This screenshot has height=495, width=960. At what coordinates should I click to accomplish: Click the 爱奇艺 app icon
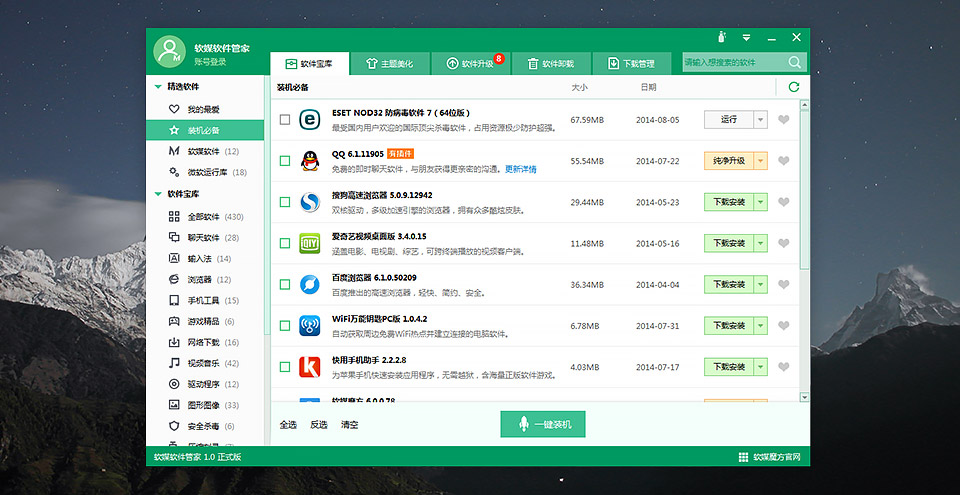309,243
